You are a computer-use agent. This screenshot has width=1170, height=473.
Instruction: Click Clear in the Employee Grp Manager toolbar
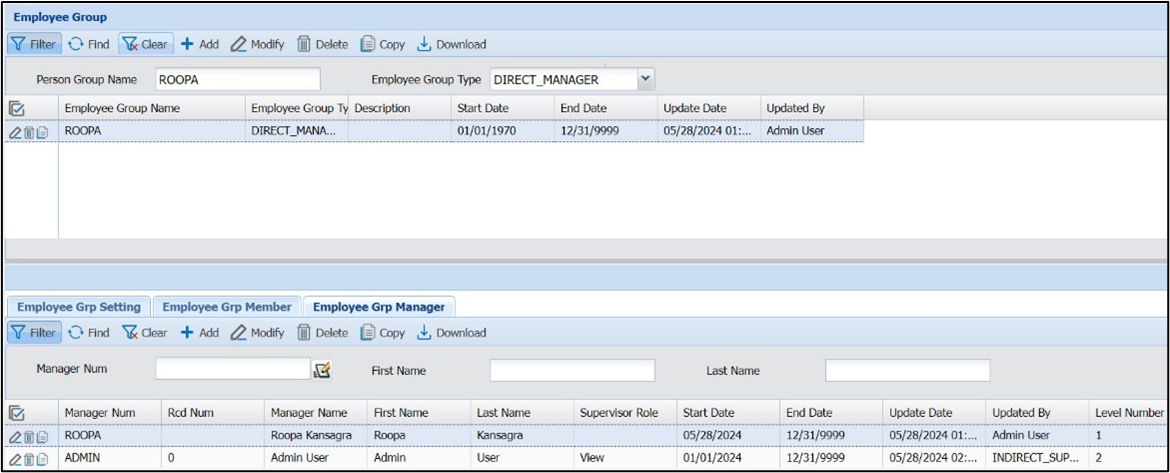[x=145, y=333]
